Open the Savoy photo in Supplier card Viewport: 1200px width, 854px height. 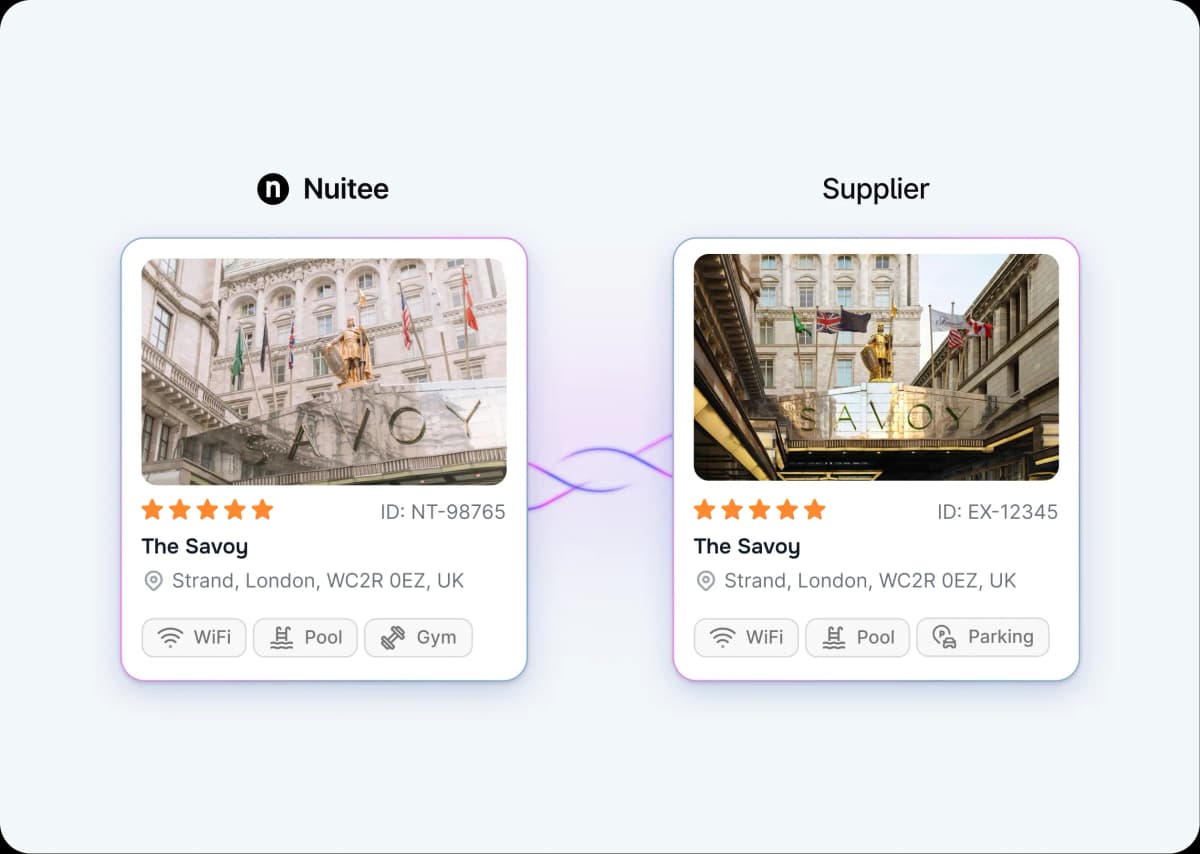[x=876, y=367]
